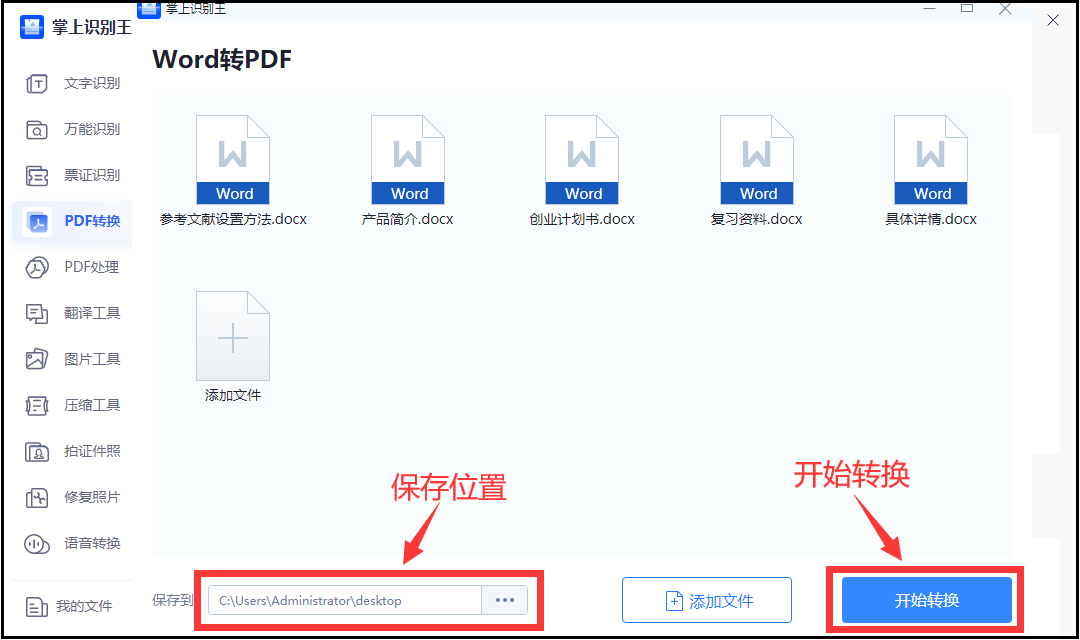Click the 拍证件照 menu label
The image size is (1080, 640).
[92, 452]
